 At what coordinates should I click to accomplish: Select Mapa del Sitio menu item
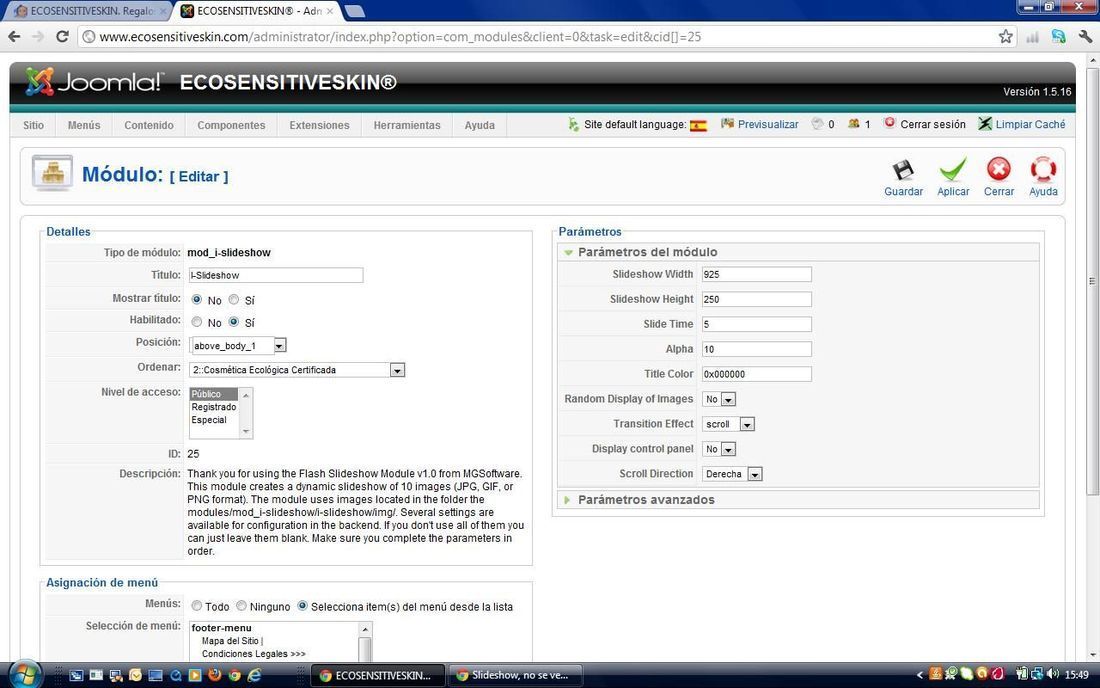tap(230, 641)
